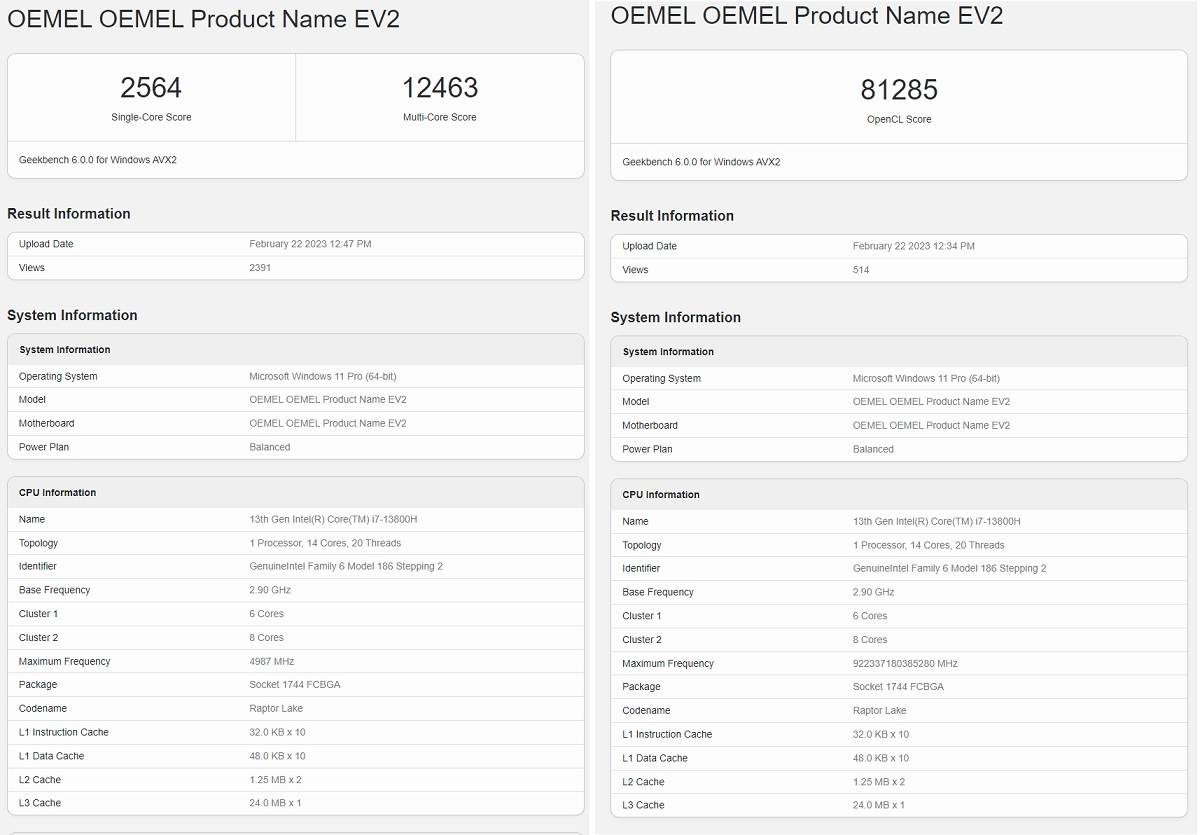The image size is (1200, 835).
Task: Select the Result Information heading
Action: click(69, 213)
